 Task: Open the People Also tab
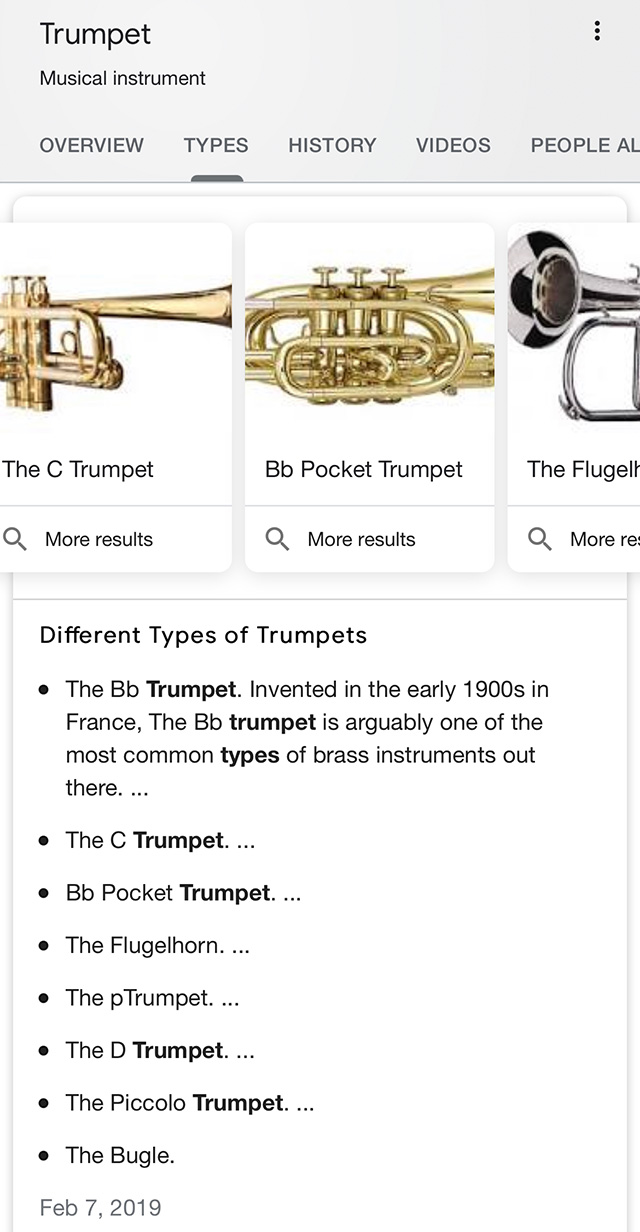tap(584, 145)
